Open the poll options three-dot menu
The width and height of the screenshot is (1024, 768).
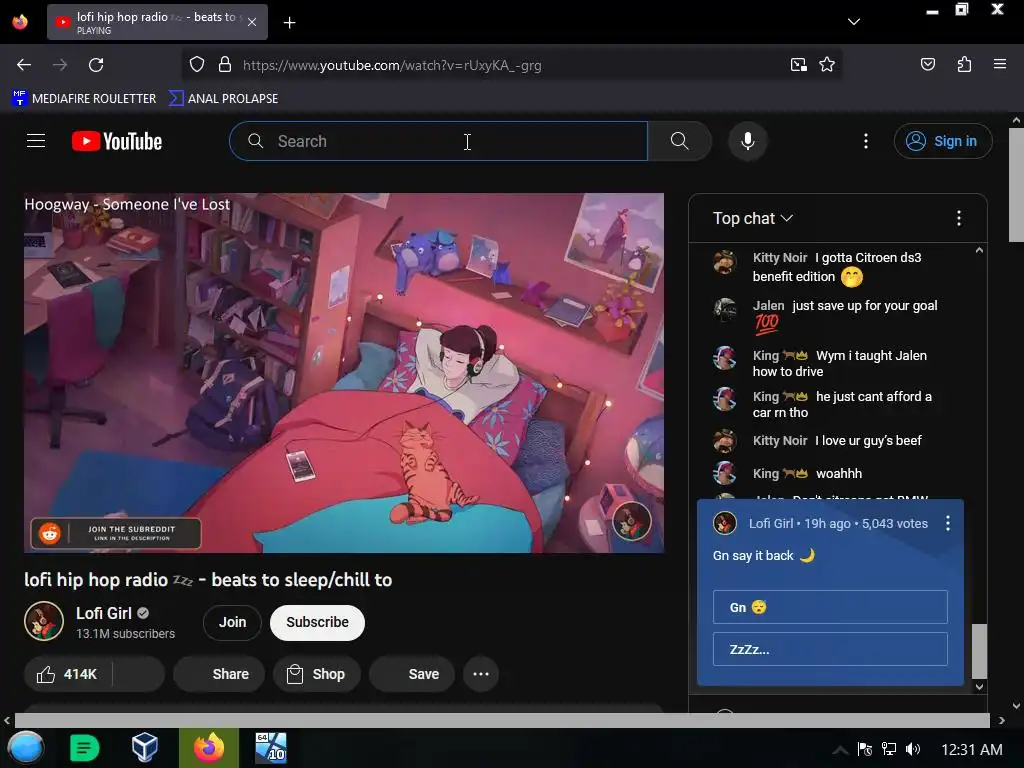(x=948, y=523)
